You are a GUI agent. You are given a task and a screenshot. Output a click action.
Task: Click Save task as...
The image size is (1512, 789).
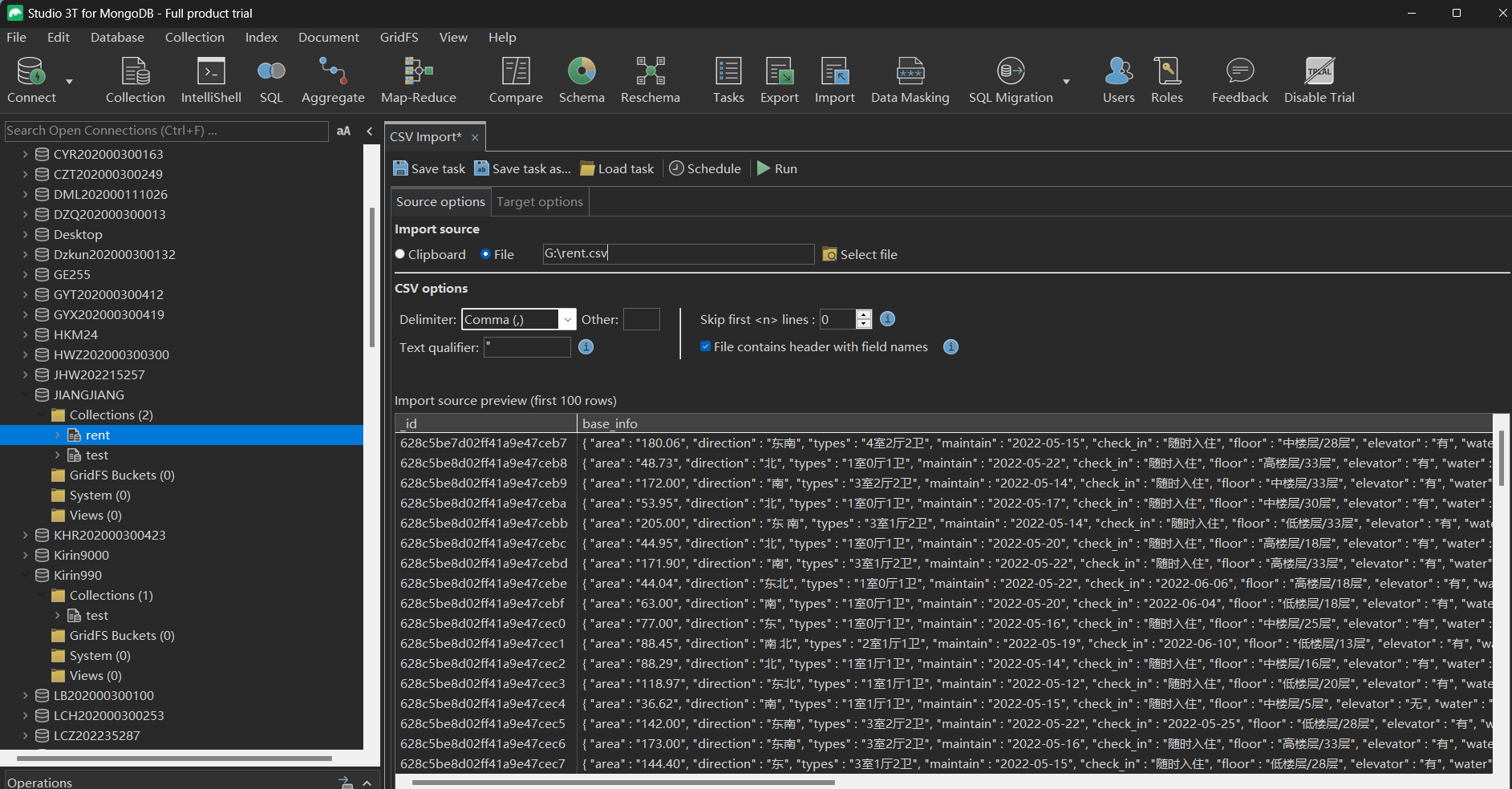tap(522, 168)
